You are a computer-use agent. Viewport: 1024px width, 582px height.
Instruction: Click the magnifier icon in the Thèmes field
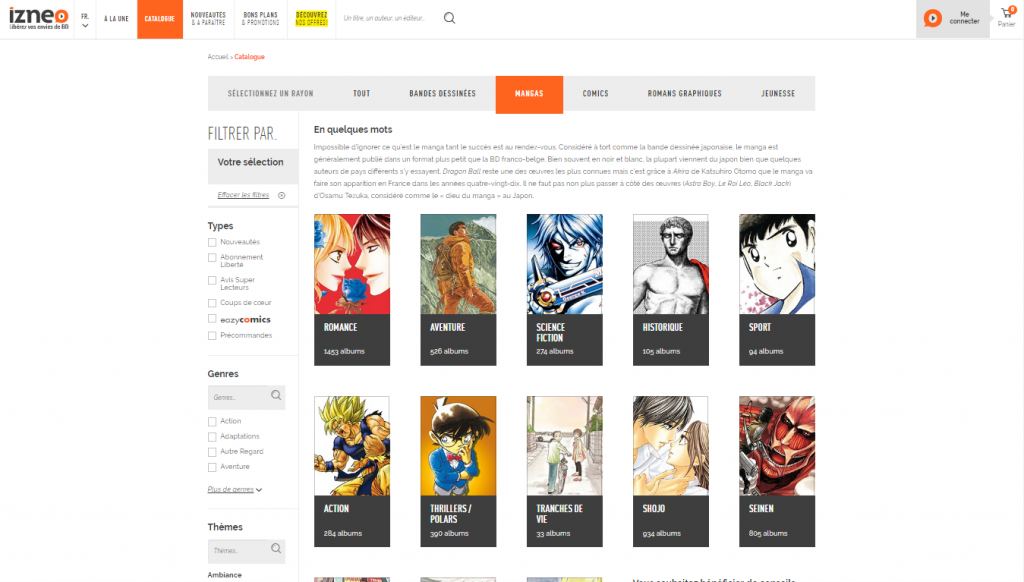pos(276,550)
